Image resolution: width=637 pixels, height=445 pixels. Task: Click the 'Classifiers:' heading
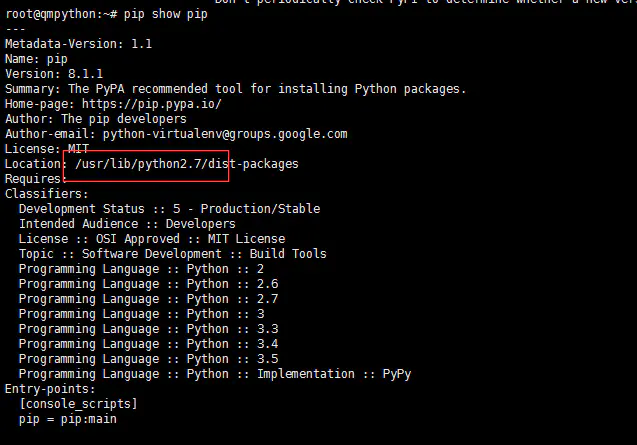46,194
